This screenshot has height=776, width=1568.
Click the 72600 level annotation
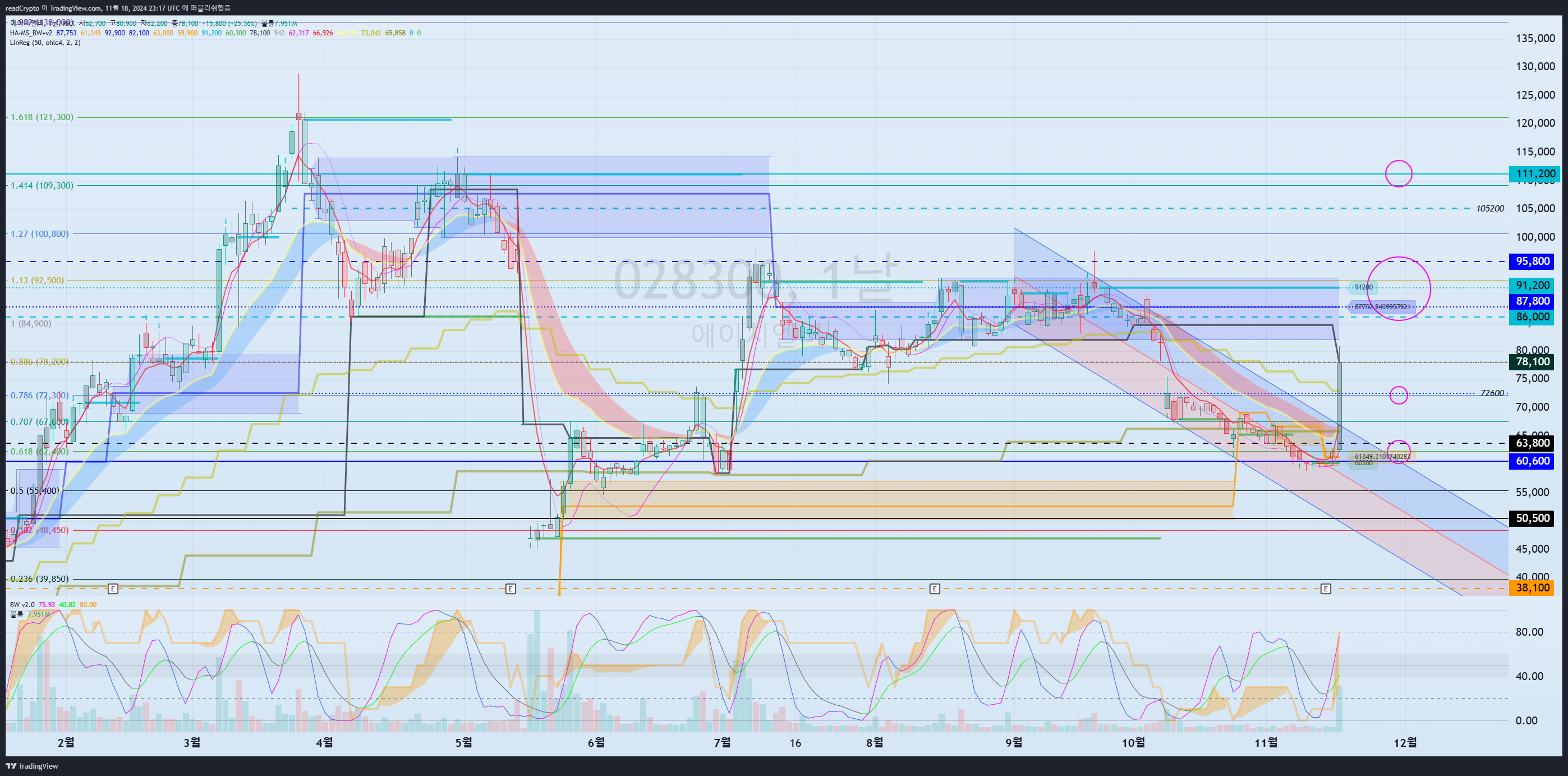(x=1492, y=393)
